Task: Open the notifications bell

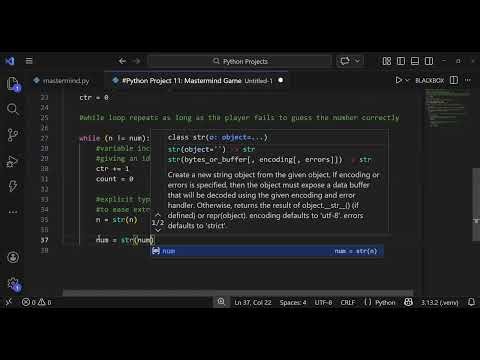Action: 471,302
